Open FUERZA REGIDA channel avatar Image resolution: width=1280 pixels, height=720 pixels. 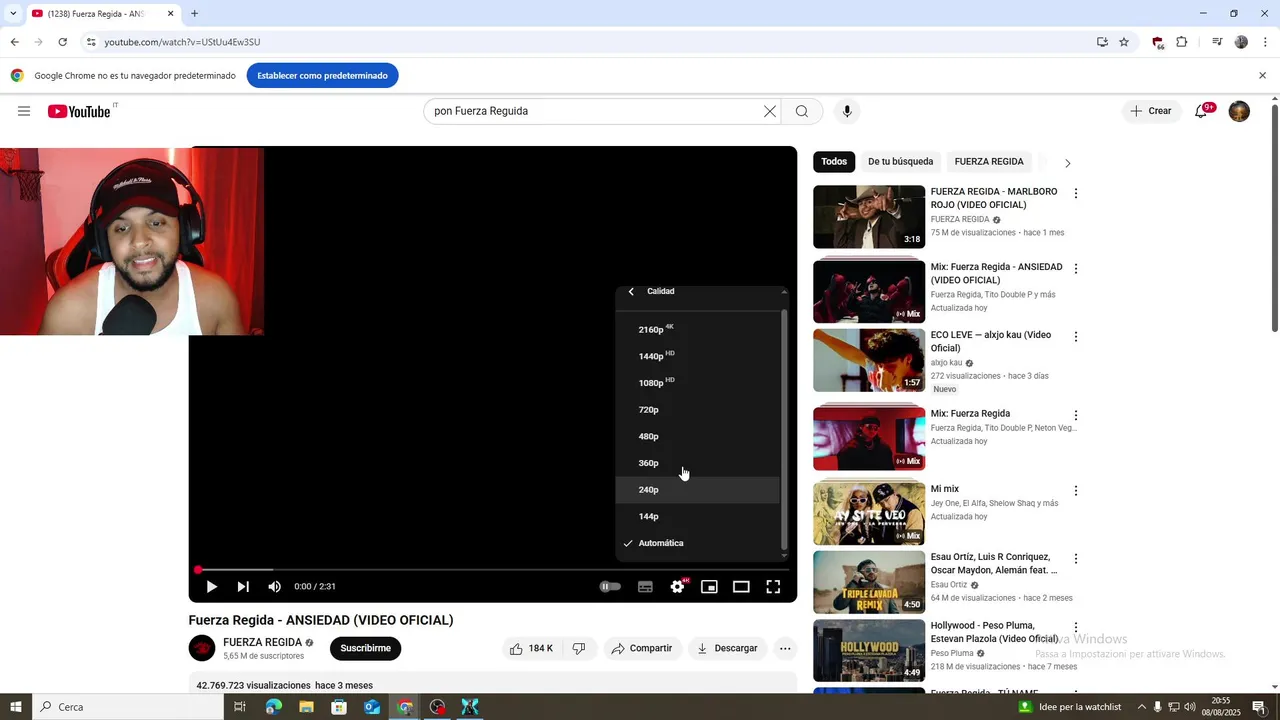click(202, 648)
